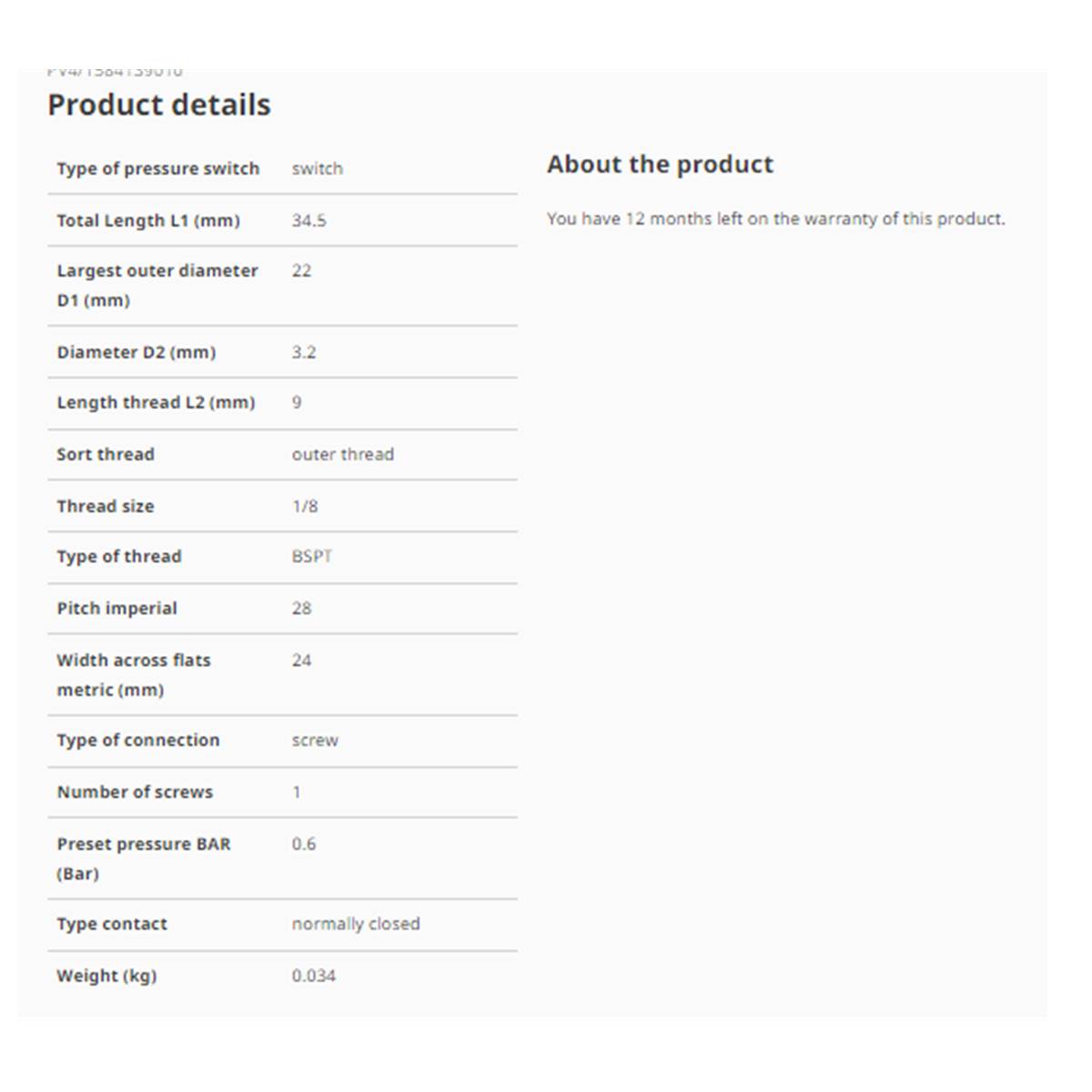Click the About the product heading
This screenshot has height=1092, width=1092.
660,165
